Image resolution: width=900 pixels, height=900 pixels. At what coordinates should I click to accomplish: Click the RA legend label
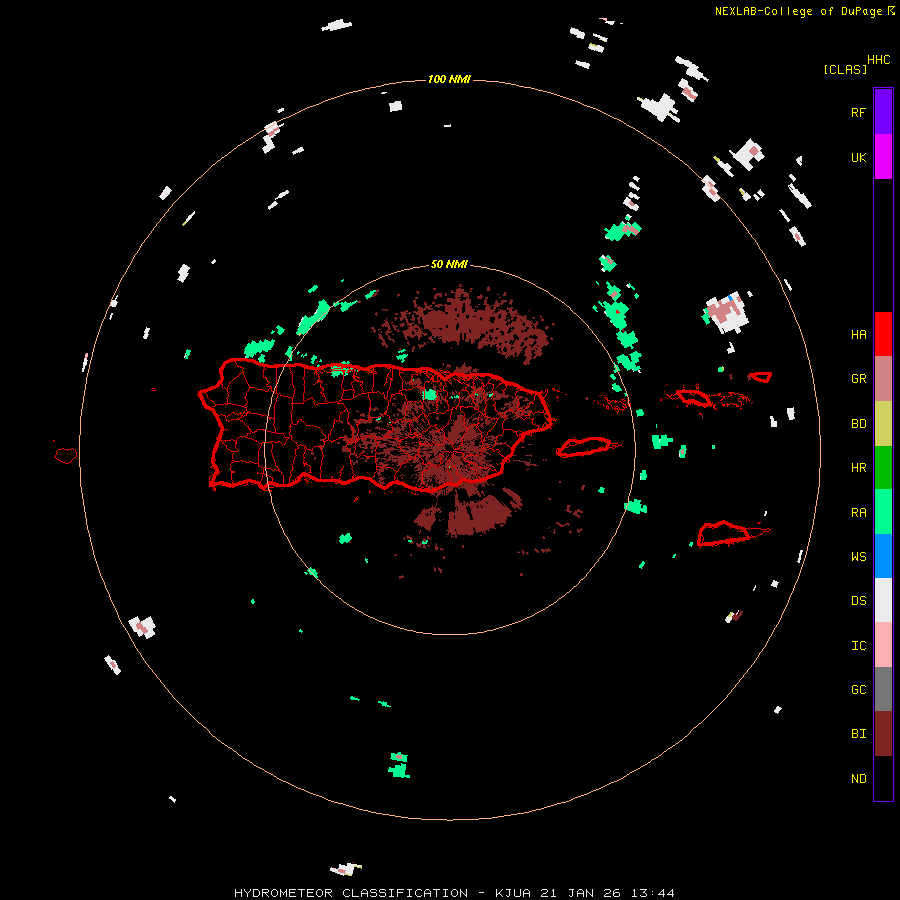coord(858,513)
